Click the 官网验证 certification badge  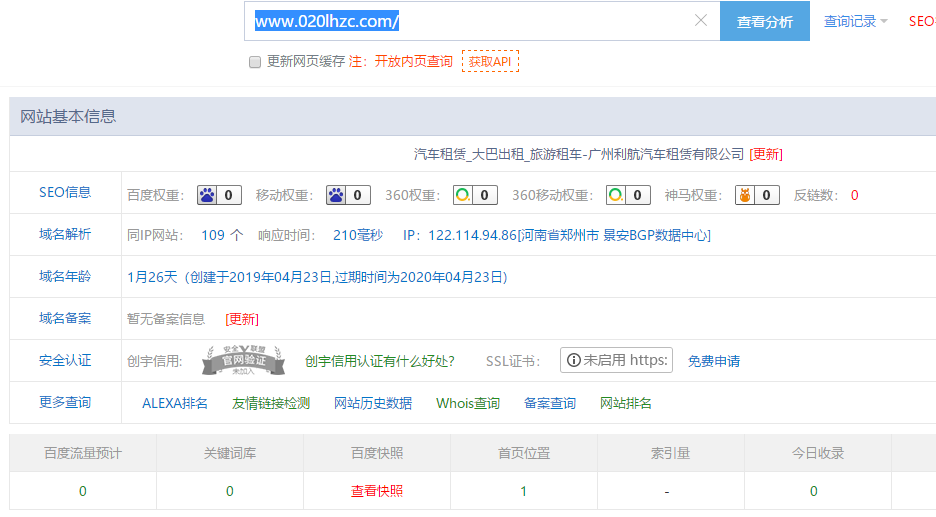239,361
